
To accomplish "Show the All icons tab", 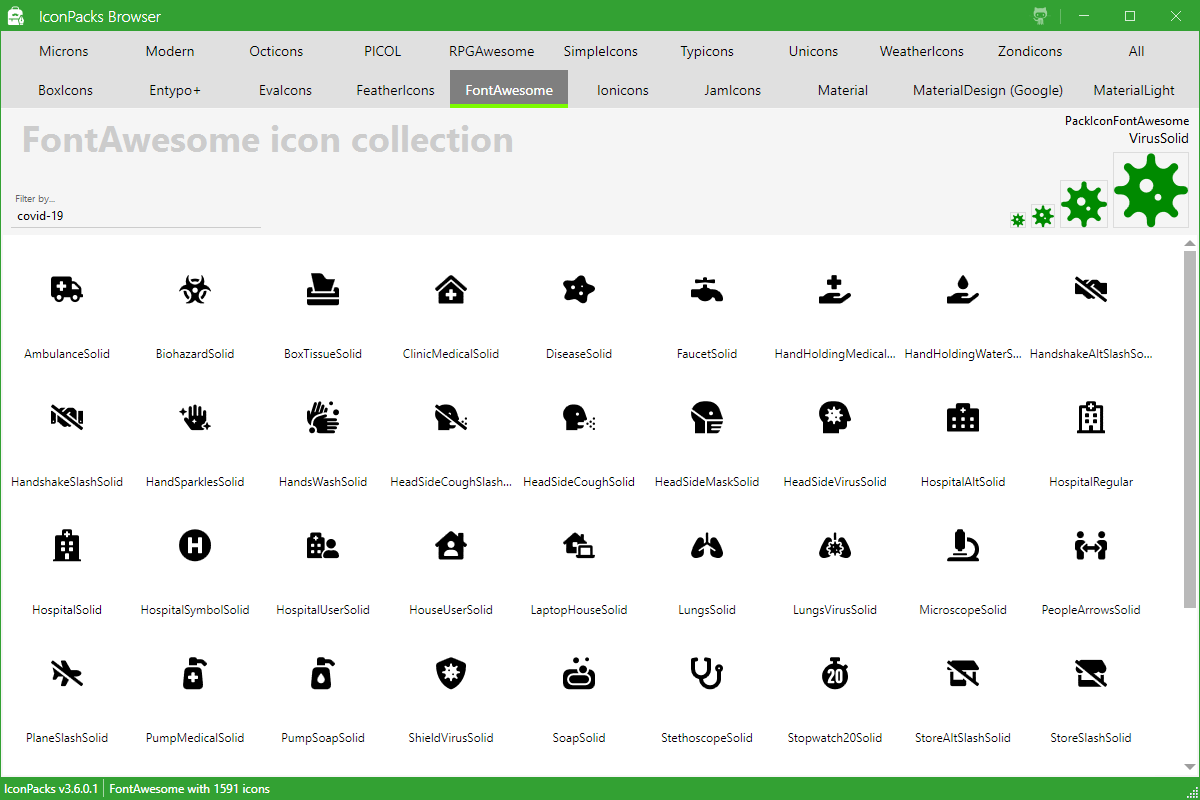I will click(x=1136, y=51).
